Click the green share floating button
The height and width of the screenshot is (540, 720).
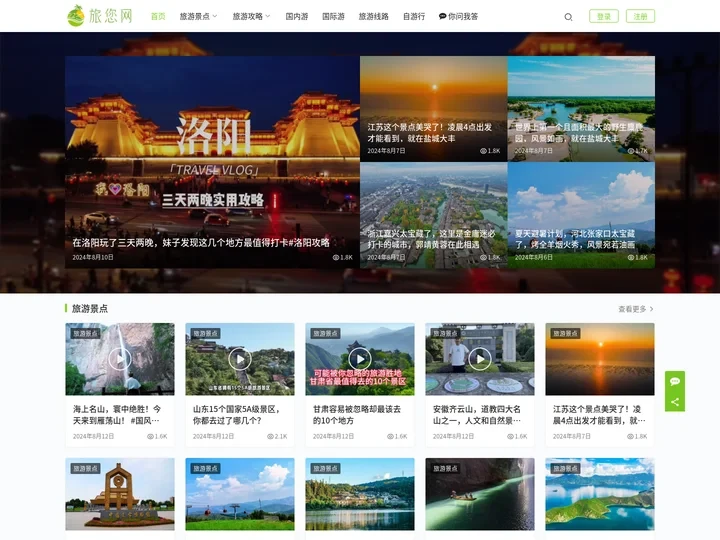675,402
